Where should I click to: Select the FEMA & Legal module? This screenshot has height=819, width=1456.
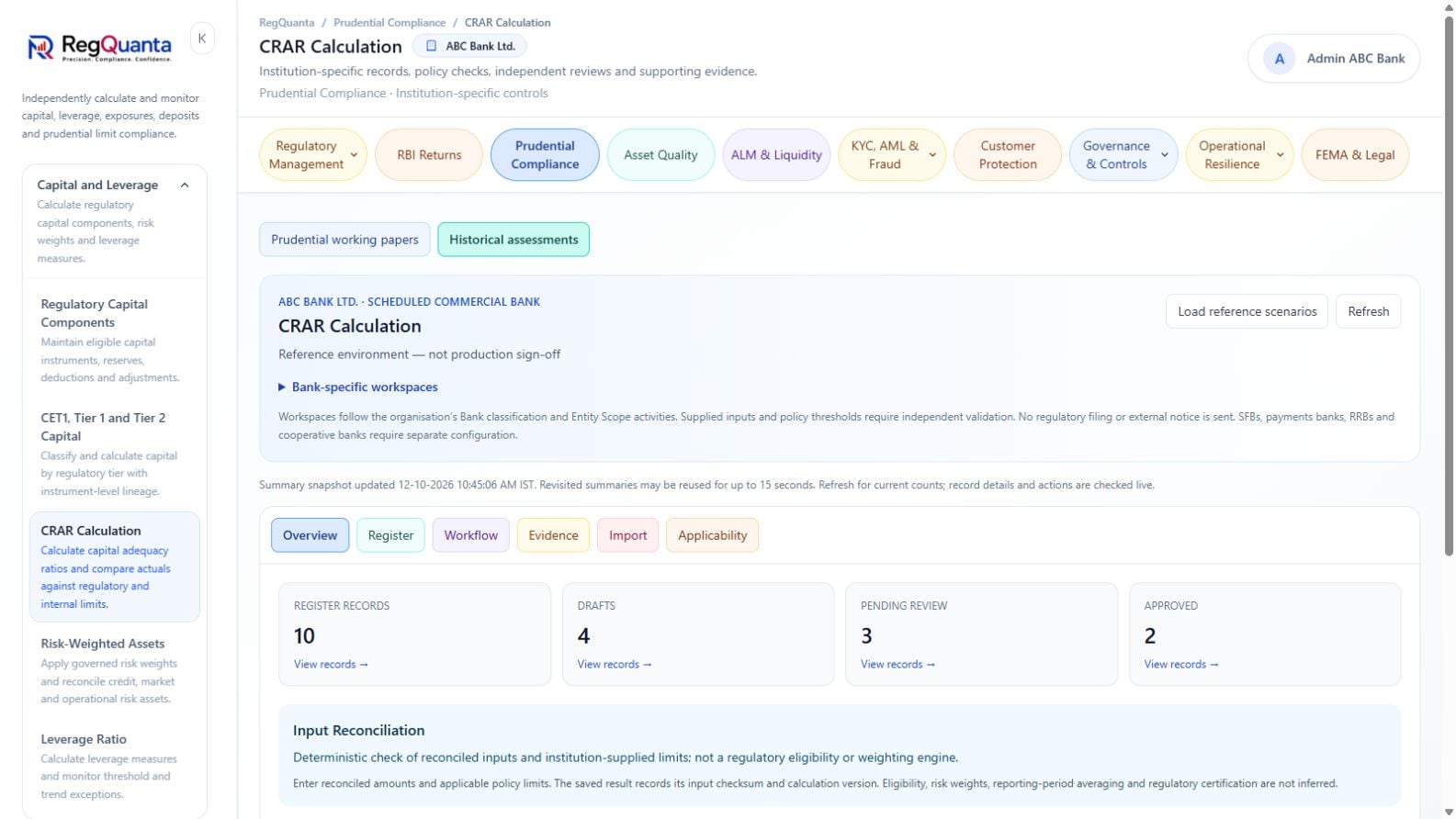coord(1355,155)
